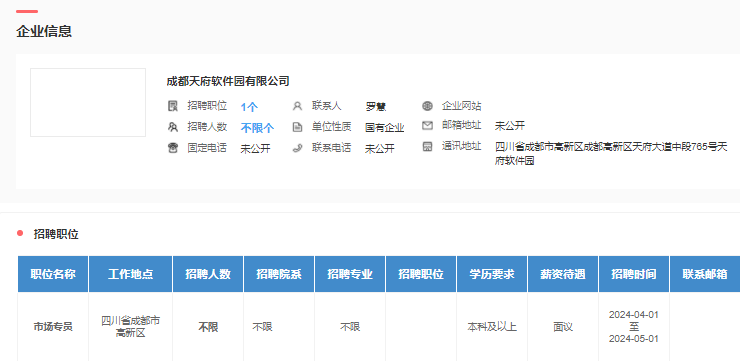The image size is (740, 361).
Task: Click the 薪资待遇 column header
Action: (x=563, y=274)
